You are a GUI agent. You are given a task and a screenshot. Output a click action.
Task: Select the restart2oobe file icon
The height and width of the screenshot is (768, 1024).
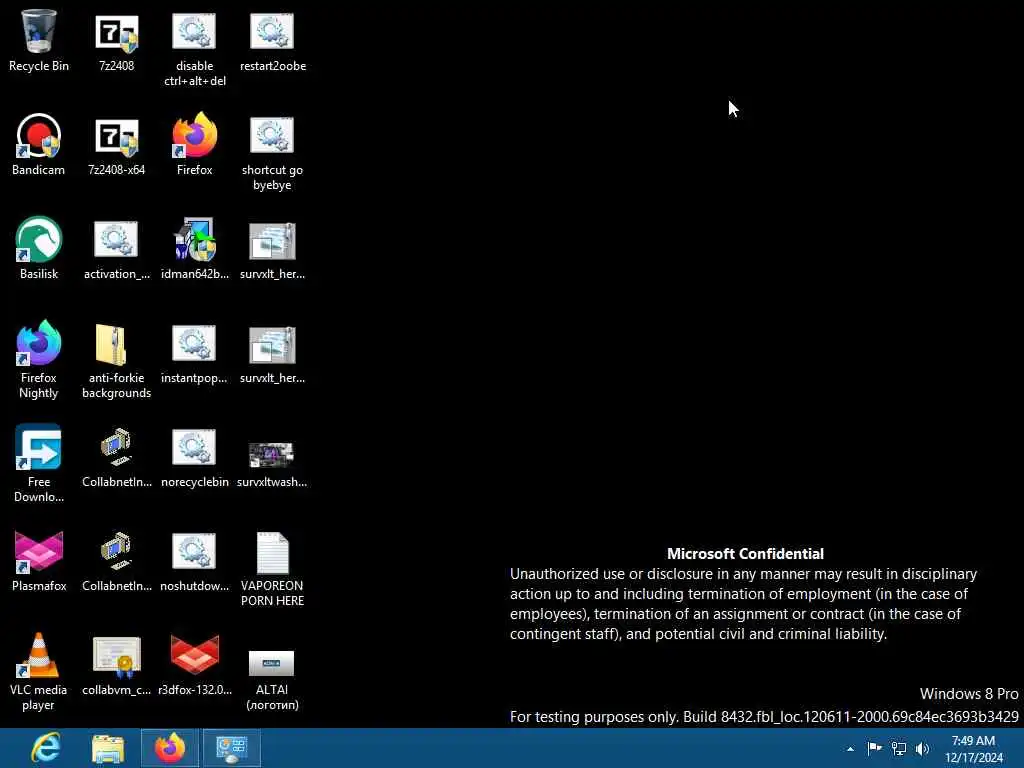(x=272, y=40)
